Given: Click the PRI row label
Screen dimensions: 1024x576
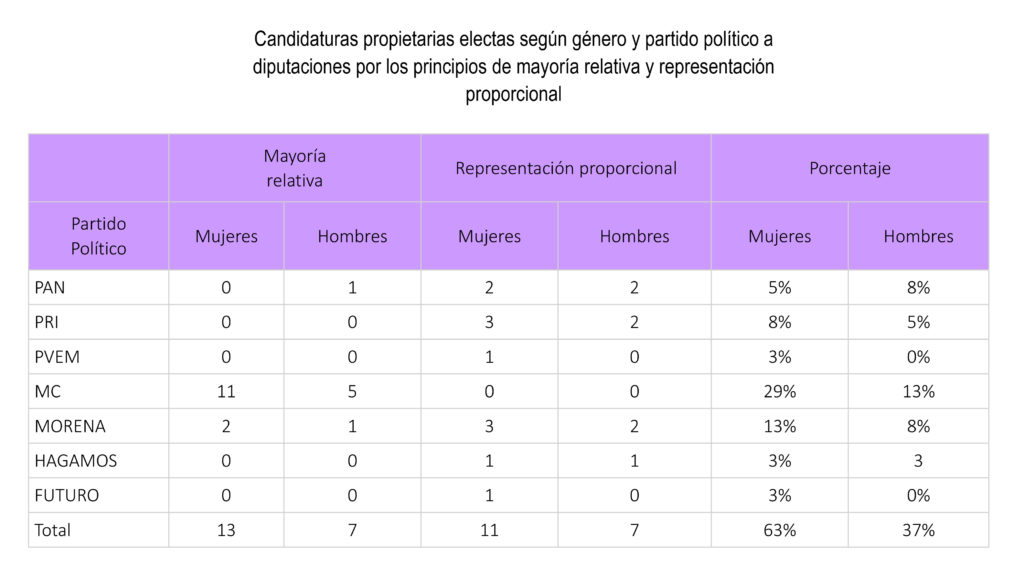Looking at the screenshot, I should click(x=48, y=322).
